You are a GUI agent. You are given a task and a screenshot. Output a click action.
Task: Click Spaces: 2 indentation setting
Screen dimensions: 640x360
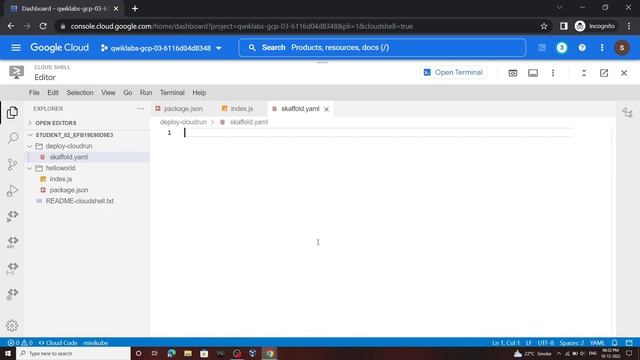tap(571, 343)
